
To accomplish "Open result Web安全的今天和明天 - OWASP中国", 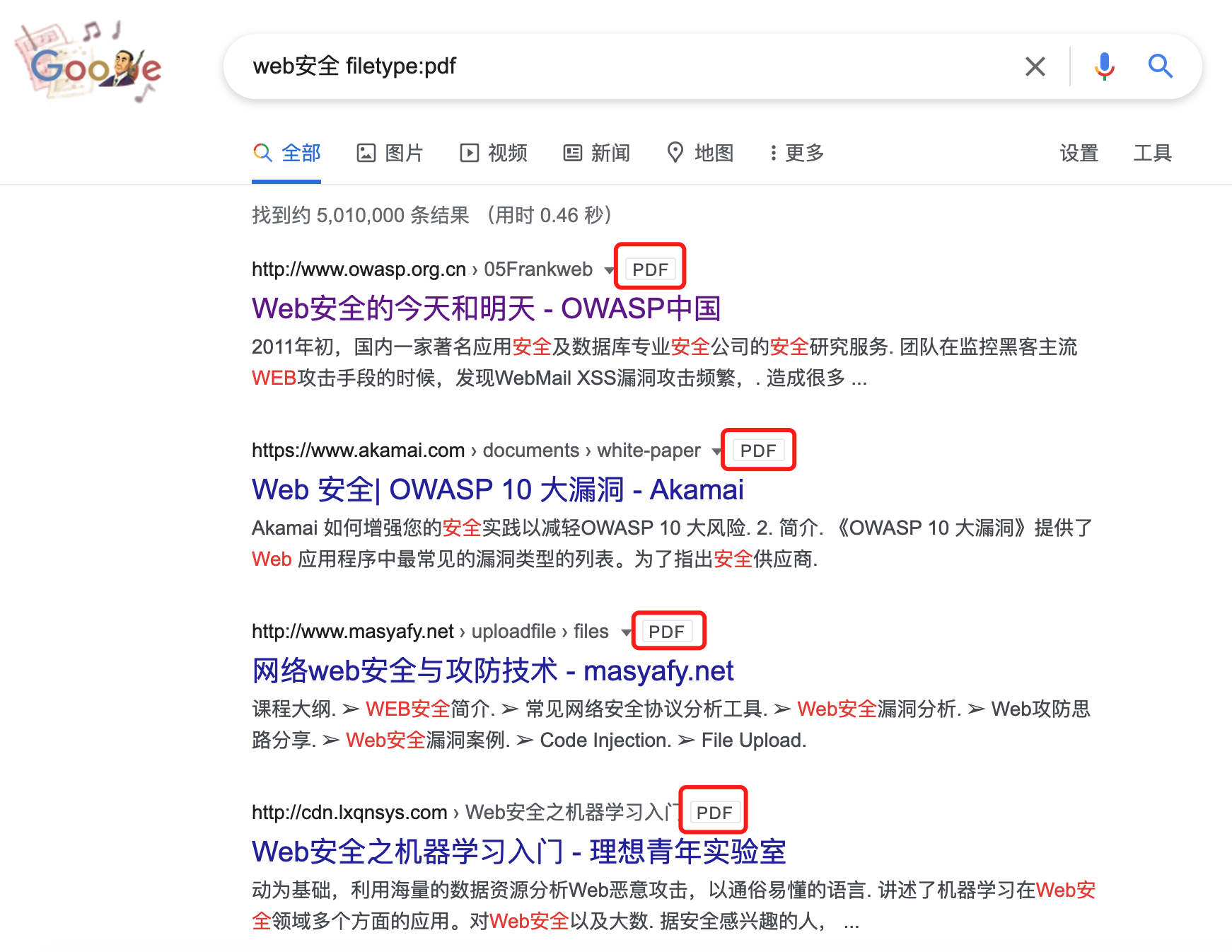I will [486, 308].
